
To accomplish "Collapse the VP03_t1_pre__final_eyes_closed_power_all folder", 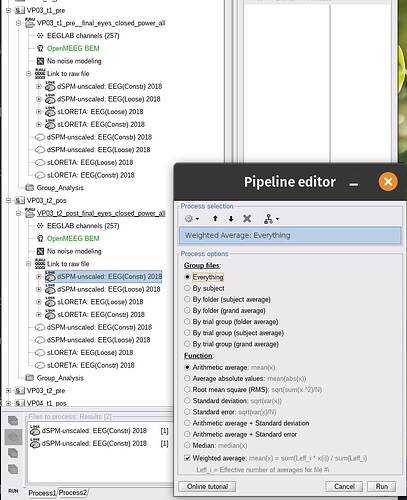I will 18,23.
